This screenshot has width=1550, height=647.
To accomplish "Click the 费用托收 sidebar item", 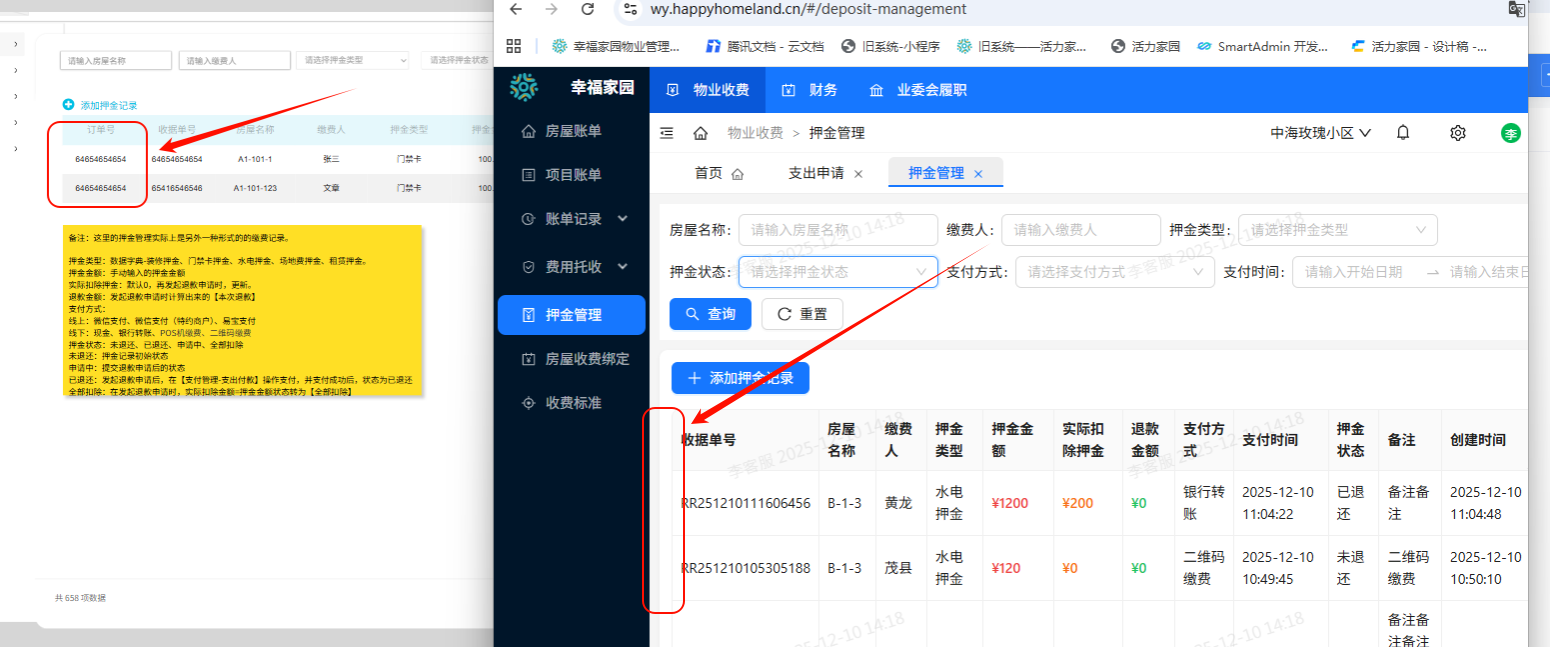I will click(571, 267).
